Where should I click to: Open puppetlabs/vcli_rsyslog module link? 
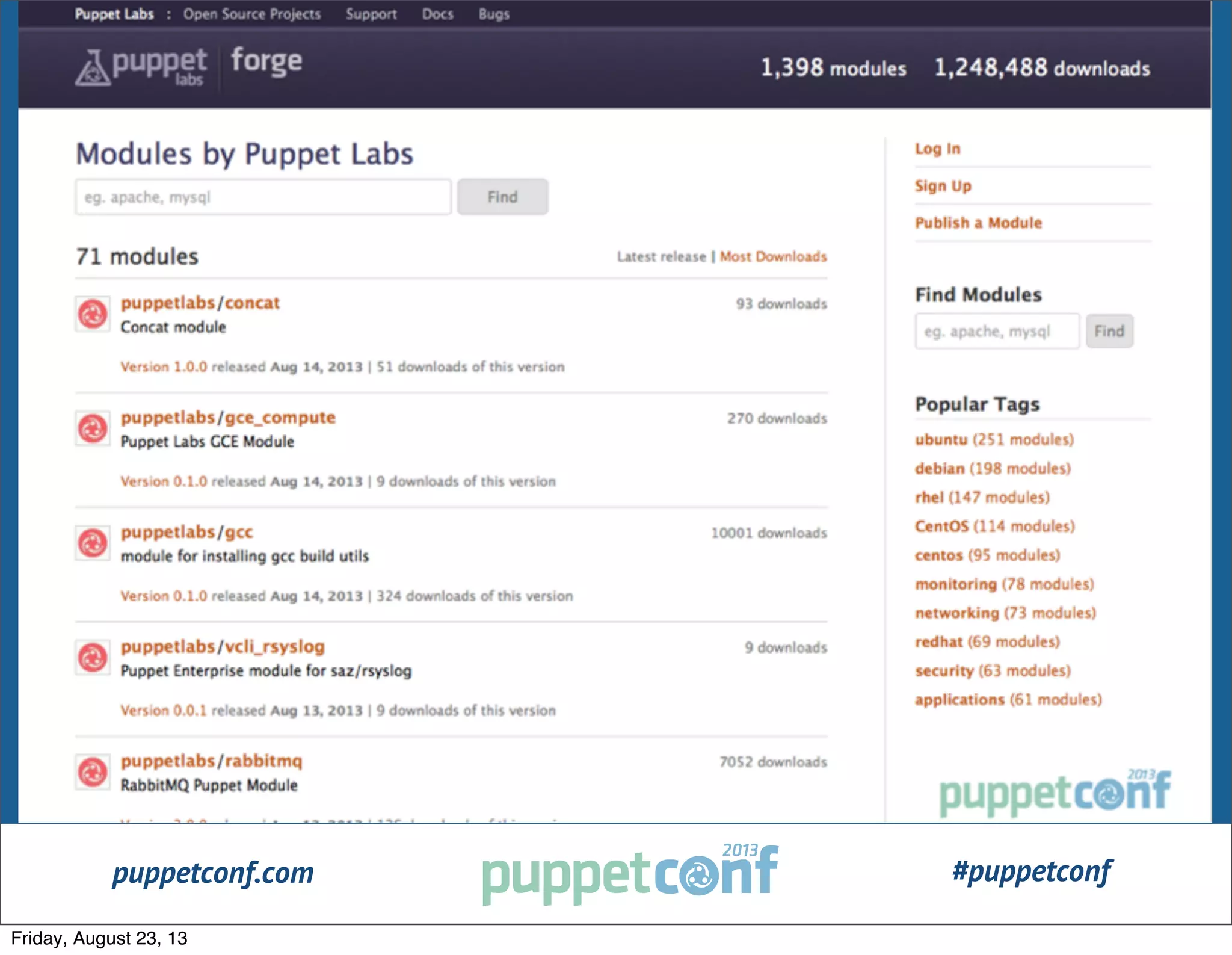click(x=223, y=646)
